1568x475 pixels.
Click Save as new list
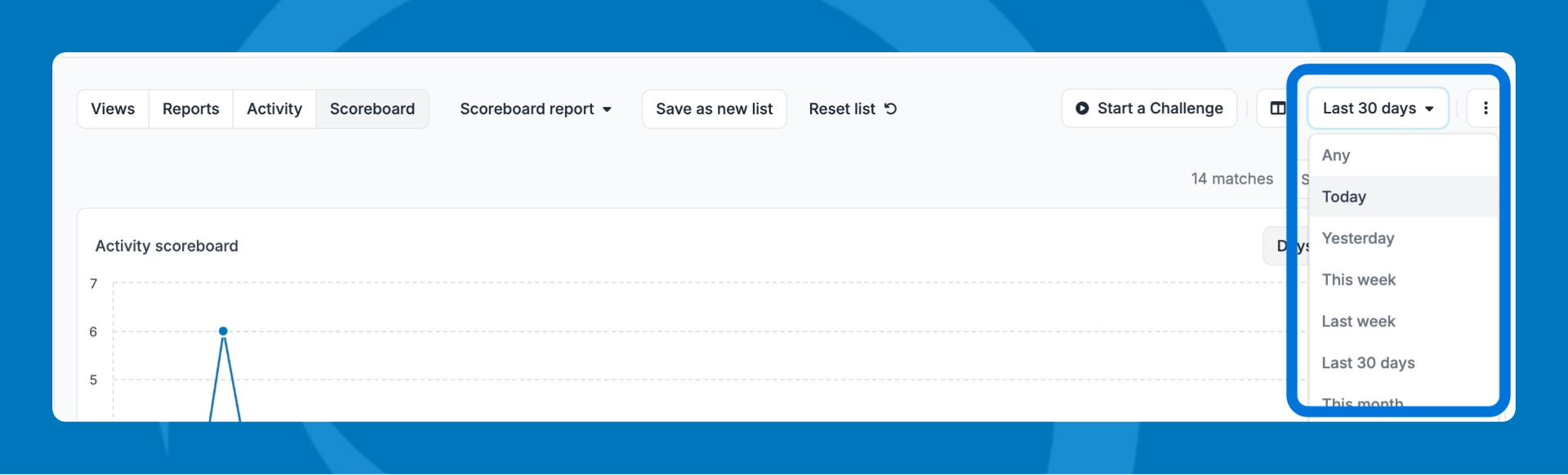(714, 109)
